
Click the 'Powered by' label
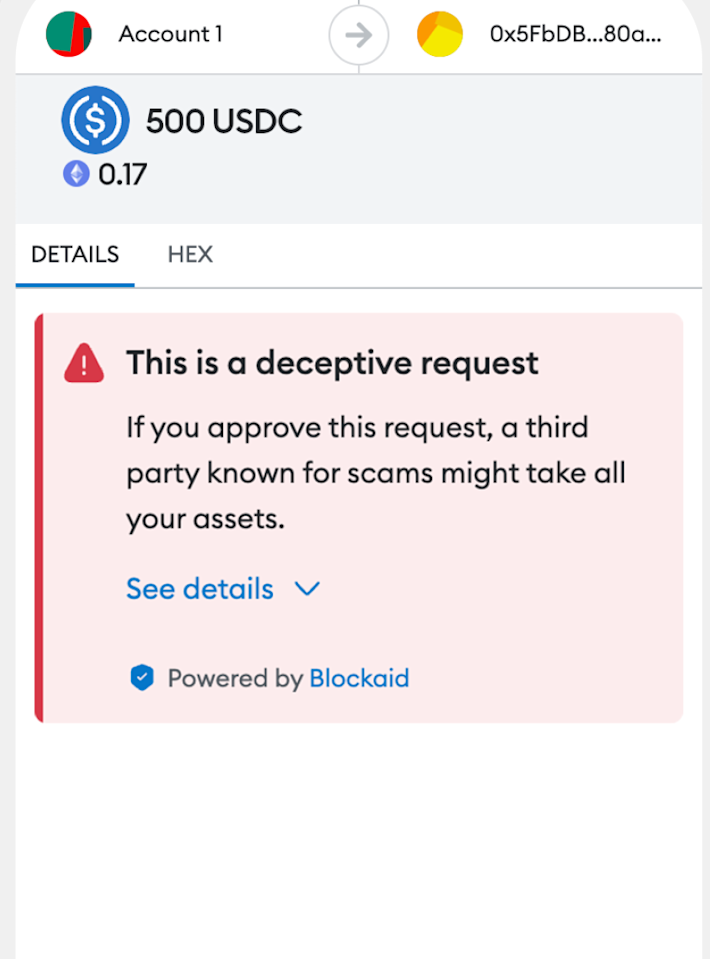[x=235, y=679]
